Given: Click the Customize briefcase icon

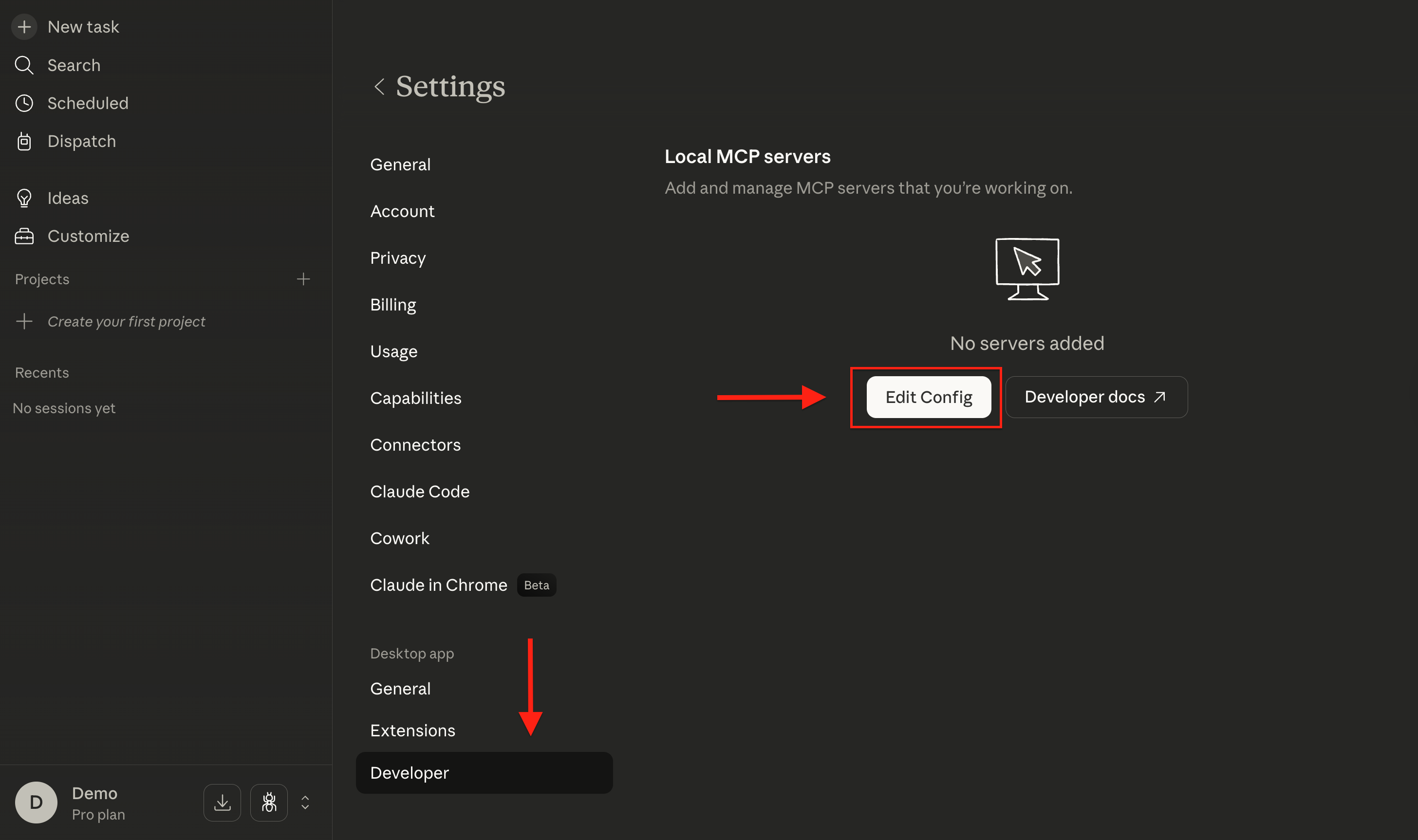Looking at the screenshot, I should (24, 236).
